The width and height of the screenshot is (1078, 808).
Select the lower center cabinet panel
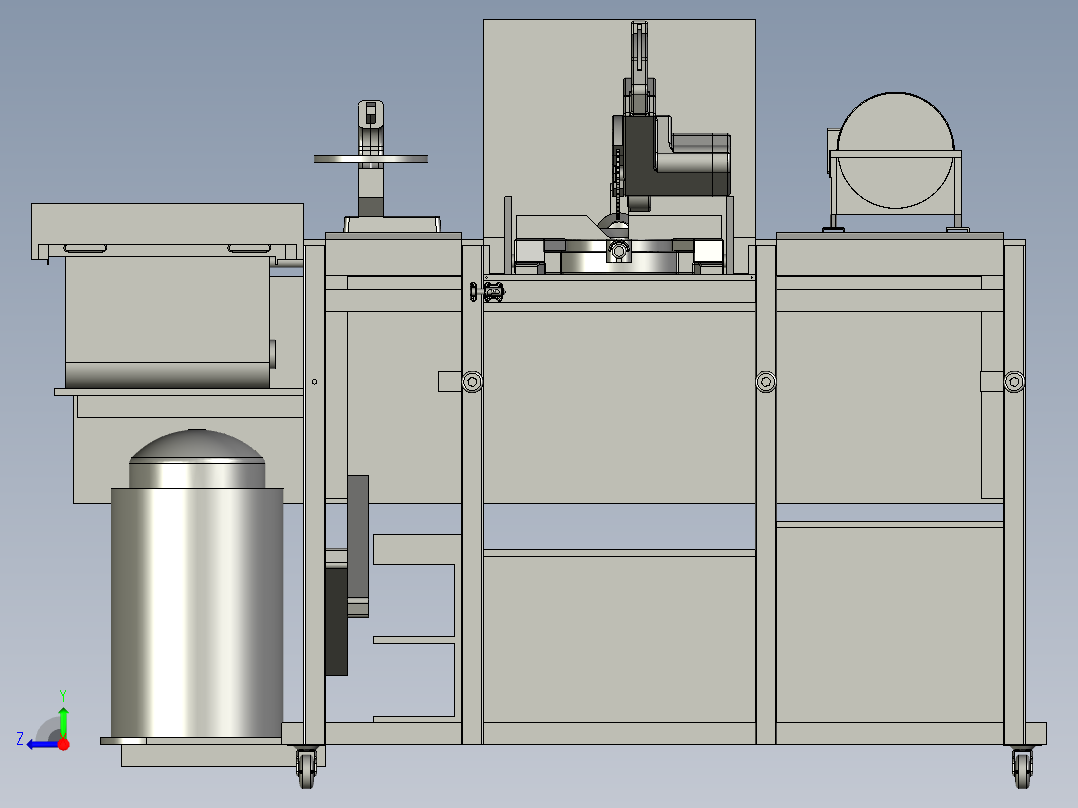619,638
